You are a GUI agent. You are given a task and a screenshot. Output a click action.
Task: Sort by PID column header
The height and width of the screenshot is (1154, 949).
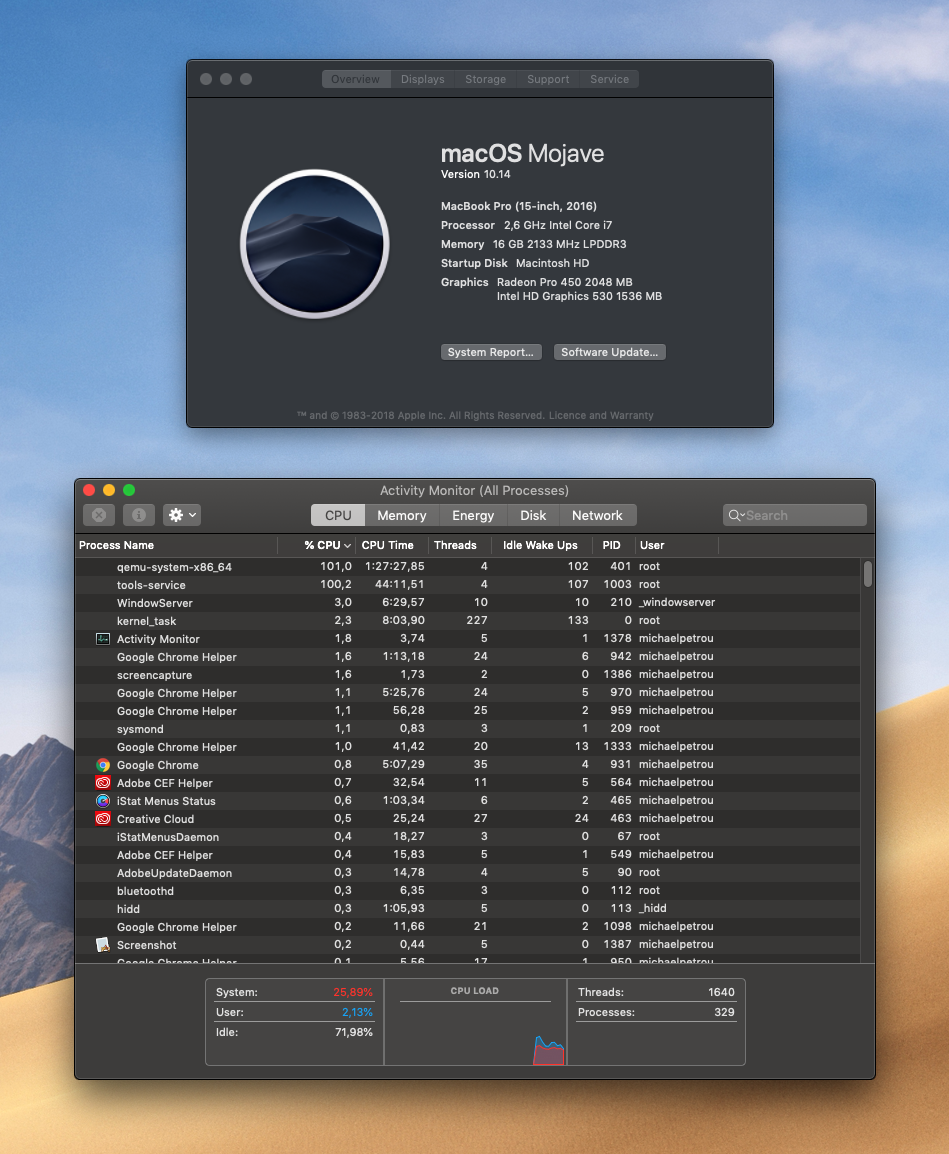612,545
